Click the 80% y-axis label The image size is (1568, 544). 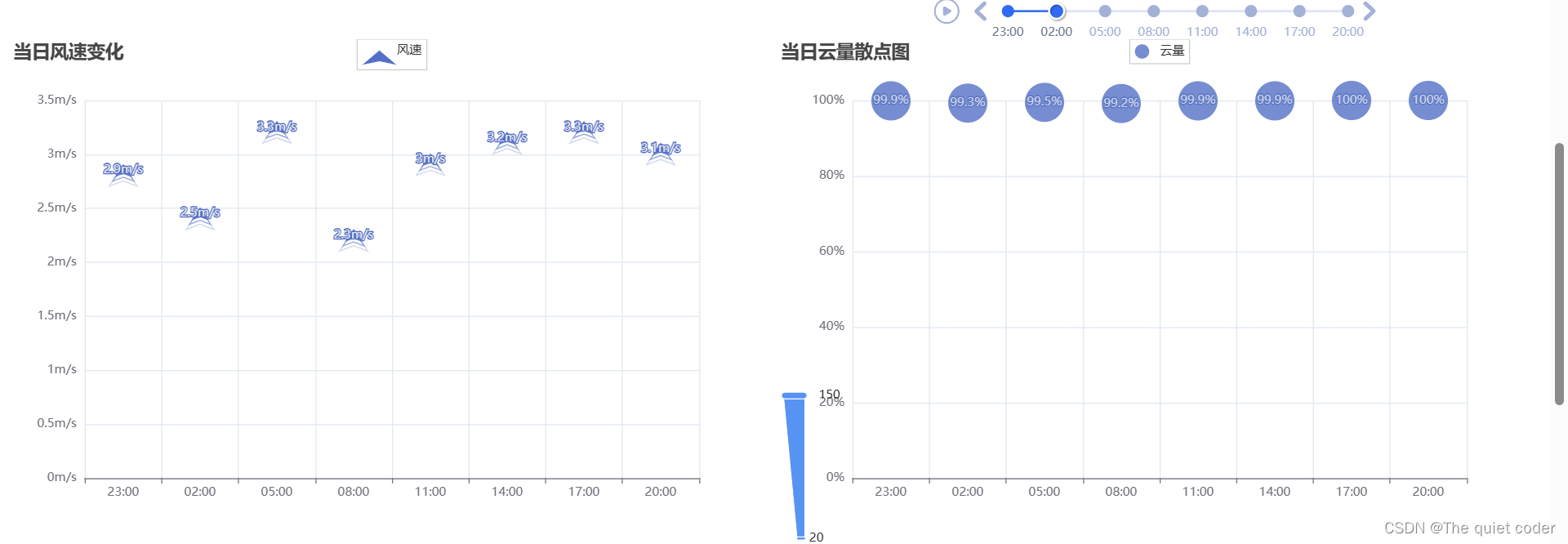(x=831, y=175)
